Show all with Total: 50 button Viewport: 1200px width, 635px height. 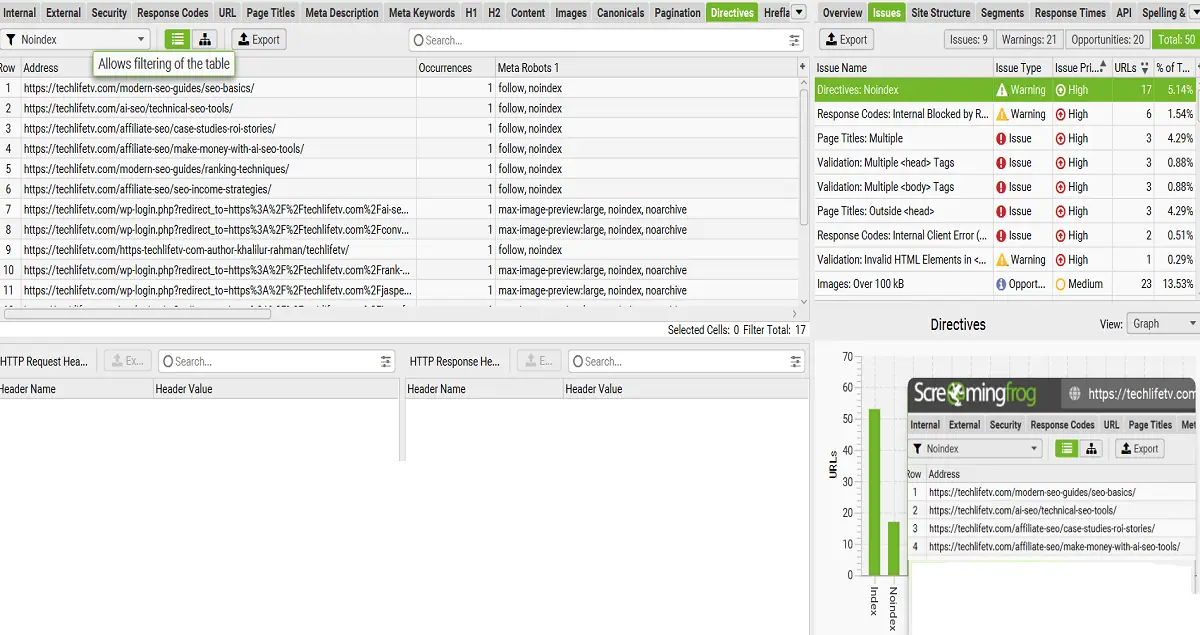[x=1175, y=39]
